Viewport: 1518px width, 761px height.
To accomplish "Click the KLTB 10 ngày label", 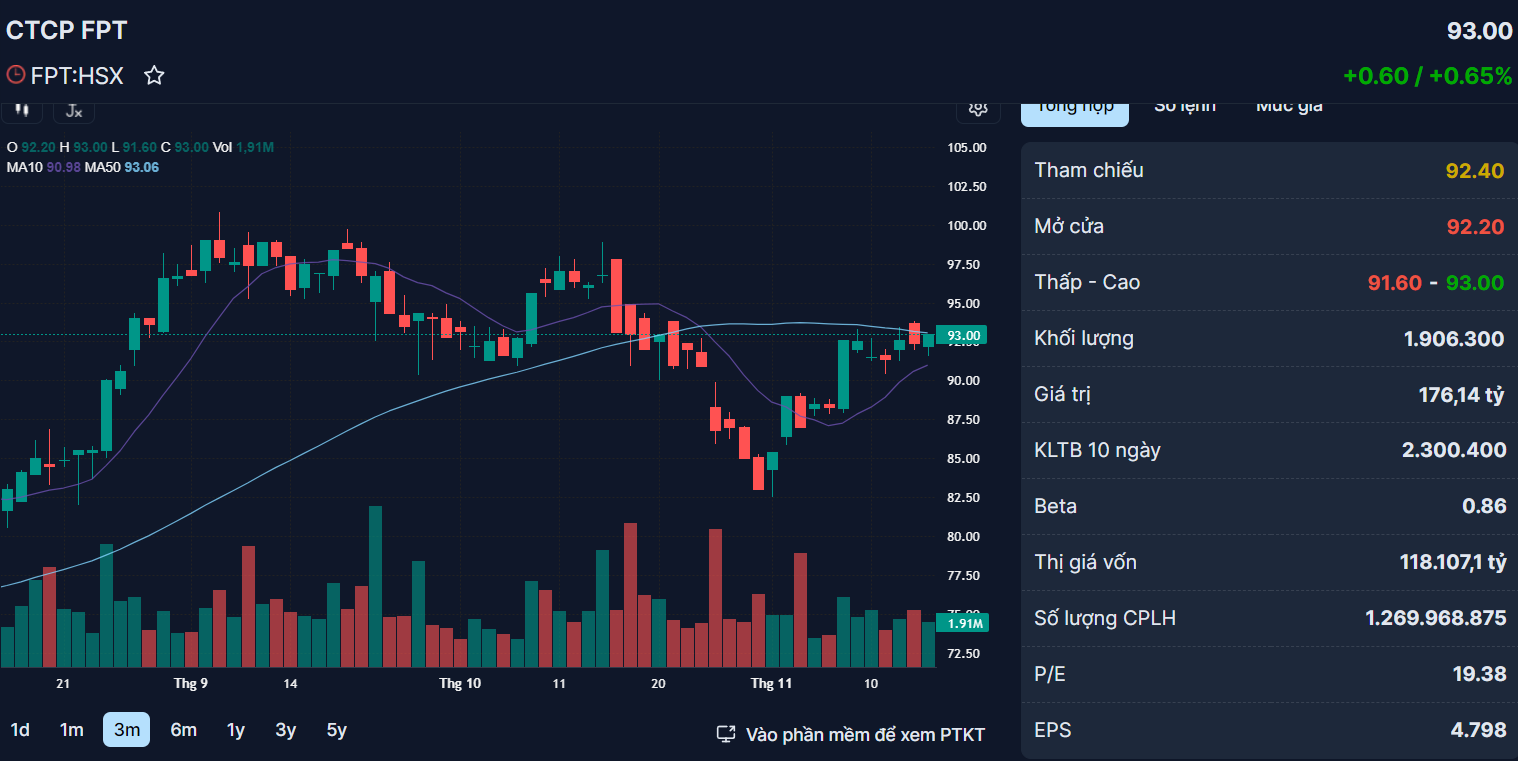I will click(1097, 450).
